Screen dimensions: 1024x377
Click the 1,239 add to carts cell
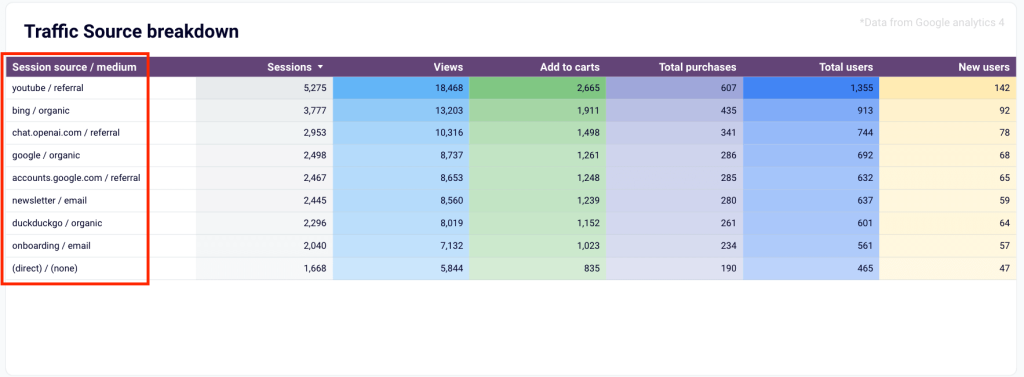click(x=537, y=201)
